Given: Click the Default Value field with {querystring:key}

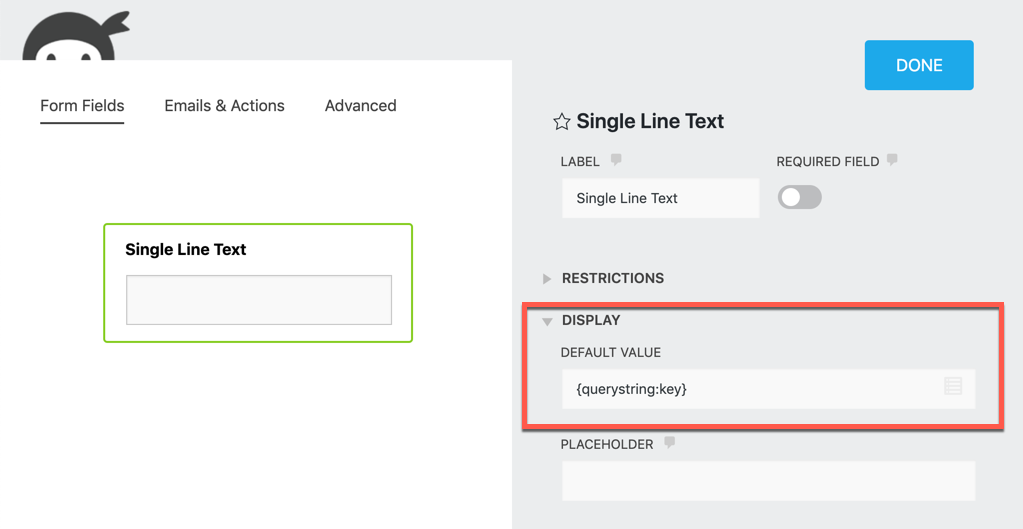Looking at the screenshot, I should (x=750, y=389).
